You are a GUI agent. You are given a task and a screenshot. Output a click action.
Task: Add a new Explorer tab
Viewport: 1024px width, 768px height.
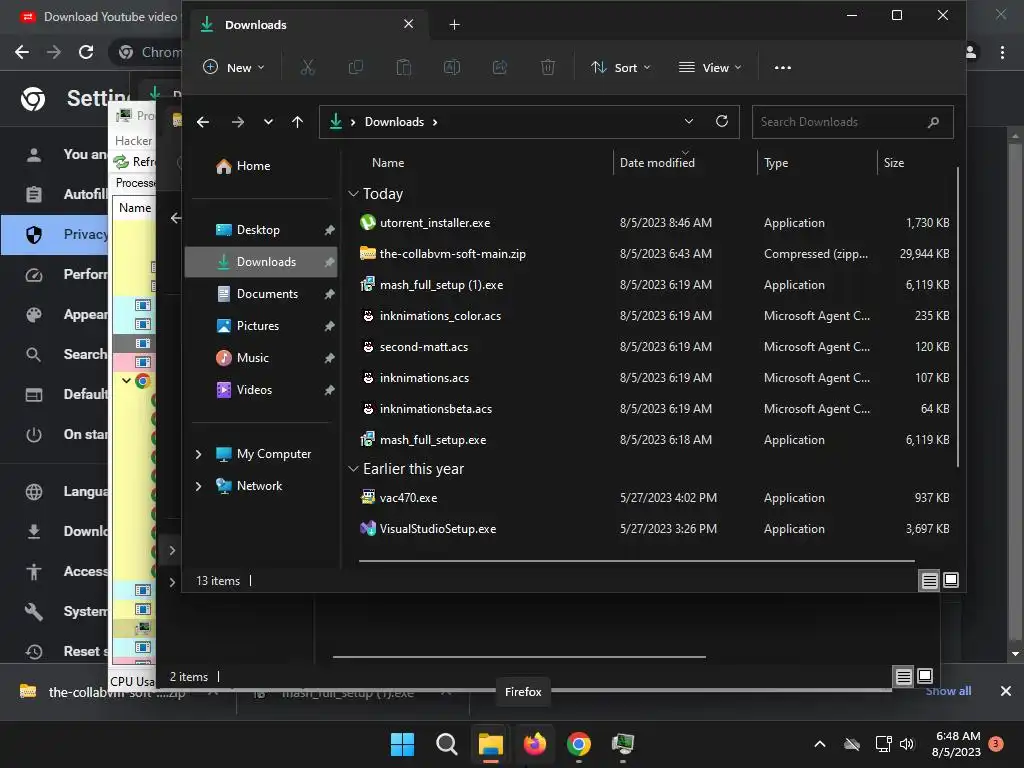point(455,25)
